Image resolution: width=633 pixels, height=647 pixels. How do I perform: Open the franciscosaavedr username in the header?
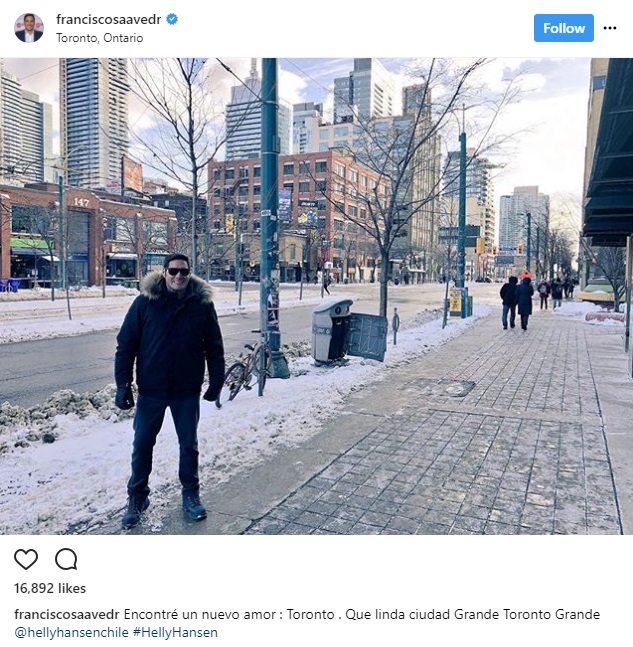coord(109,19)
